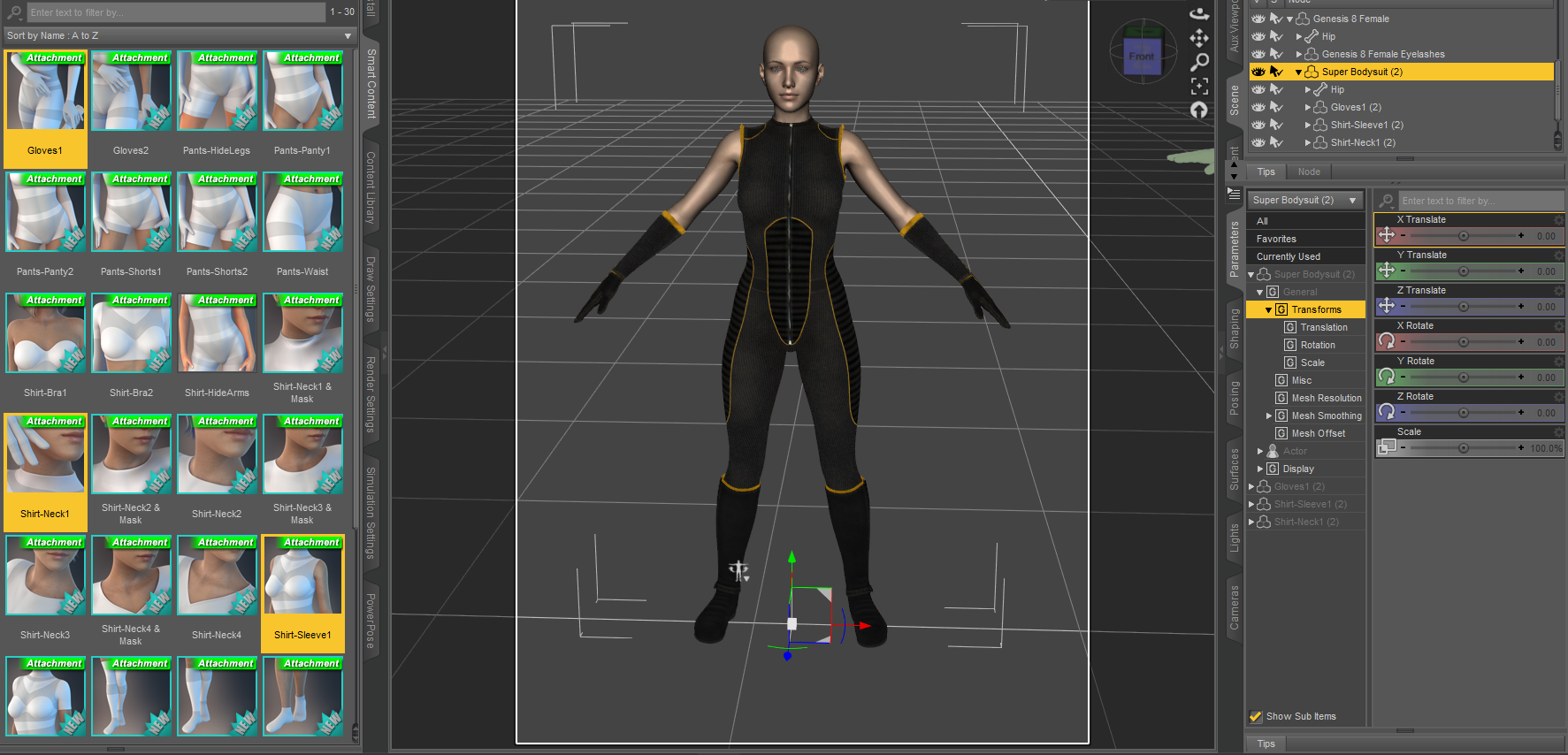Click the green Y-axis arrow on gizmo

(x=792, y=557)
